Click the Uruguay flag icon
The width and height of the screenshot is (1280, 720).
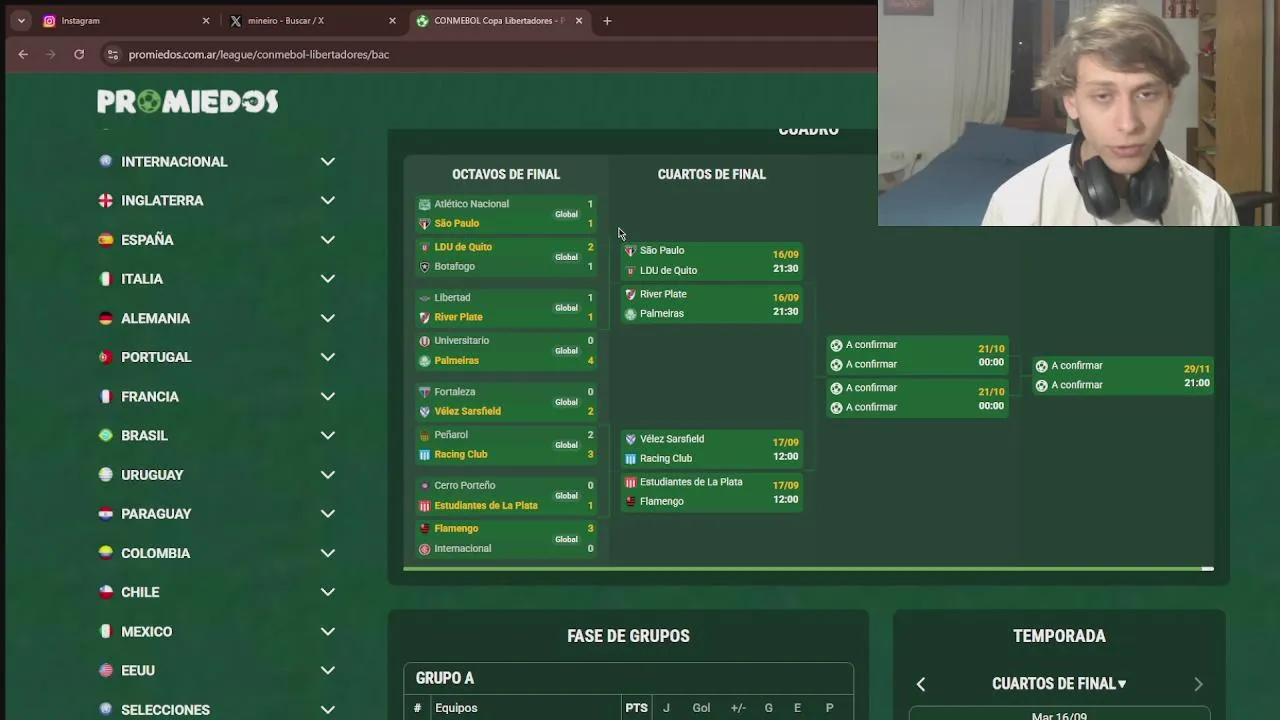tap(105, 474)
